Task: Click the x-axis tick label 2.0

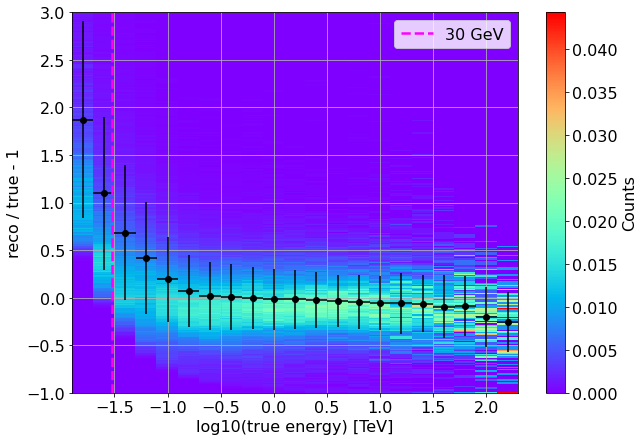Action: pos(486,408)
